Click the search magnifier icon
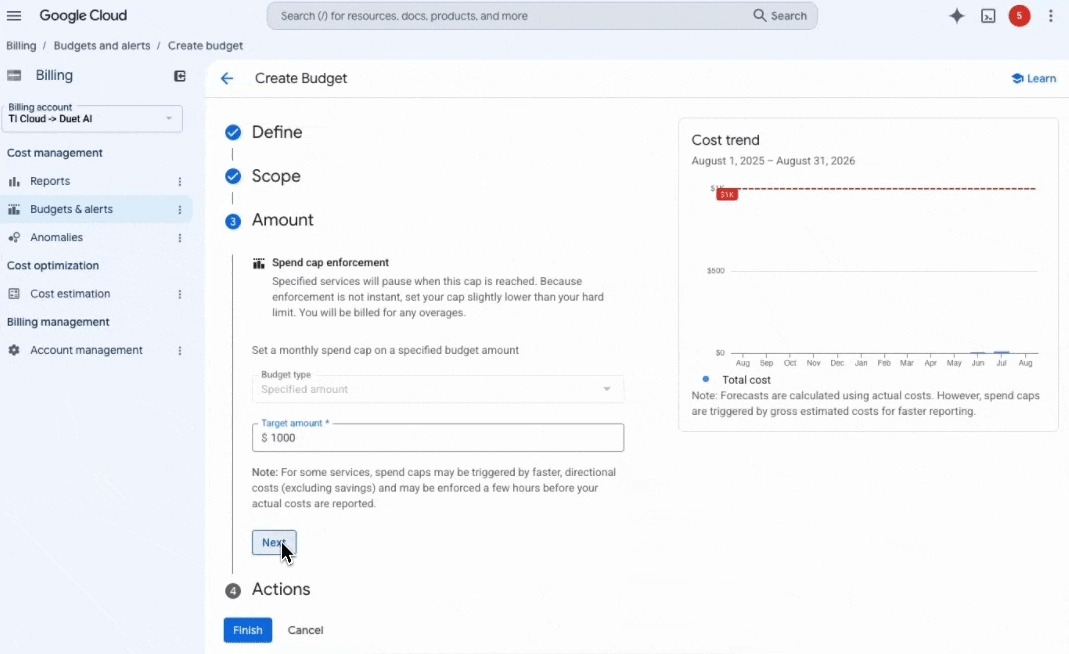 tap(759, 16)
